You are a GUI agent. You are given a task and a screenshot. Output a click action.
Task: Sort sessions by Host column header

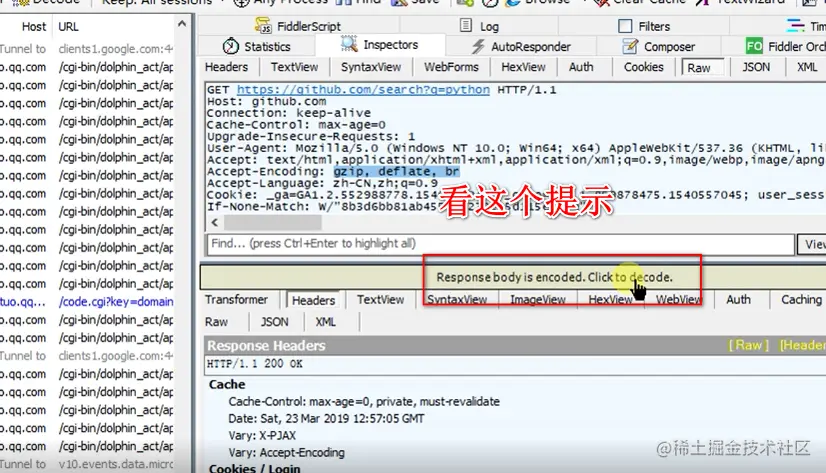coord(34,26)
